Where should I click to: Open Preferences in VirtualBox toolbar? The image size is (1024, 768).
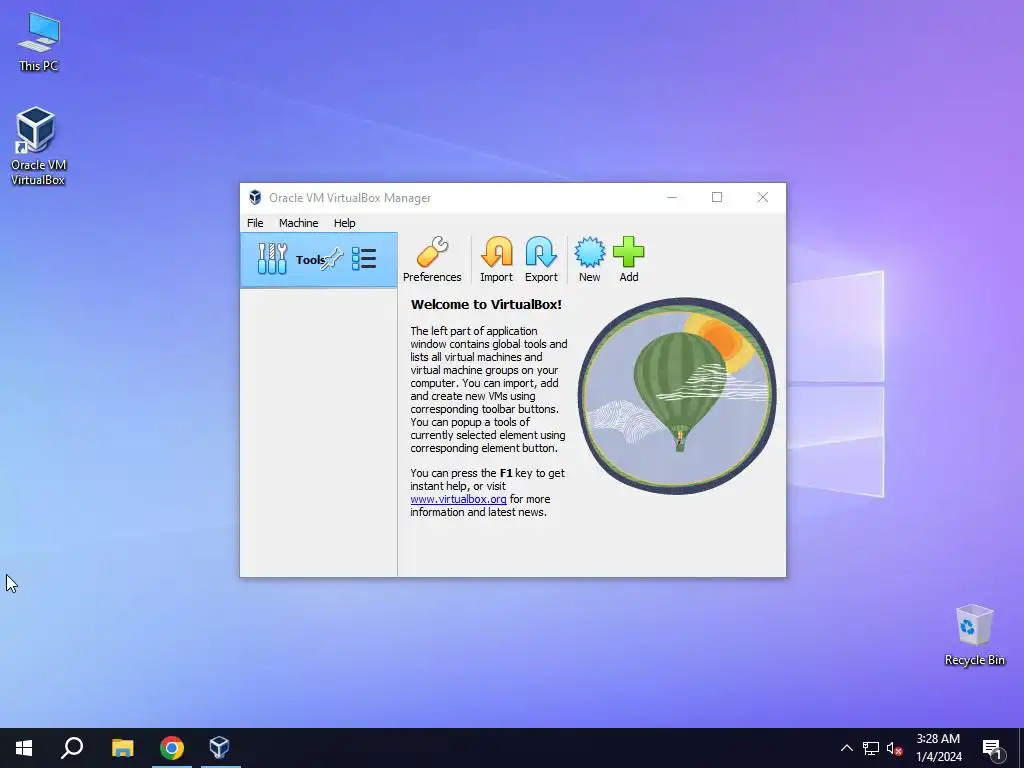432,259
